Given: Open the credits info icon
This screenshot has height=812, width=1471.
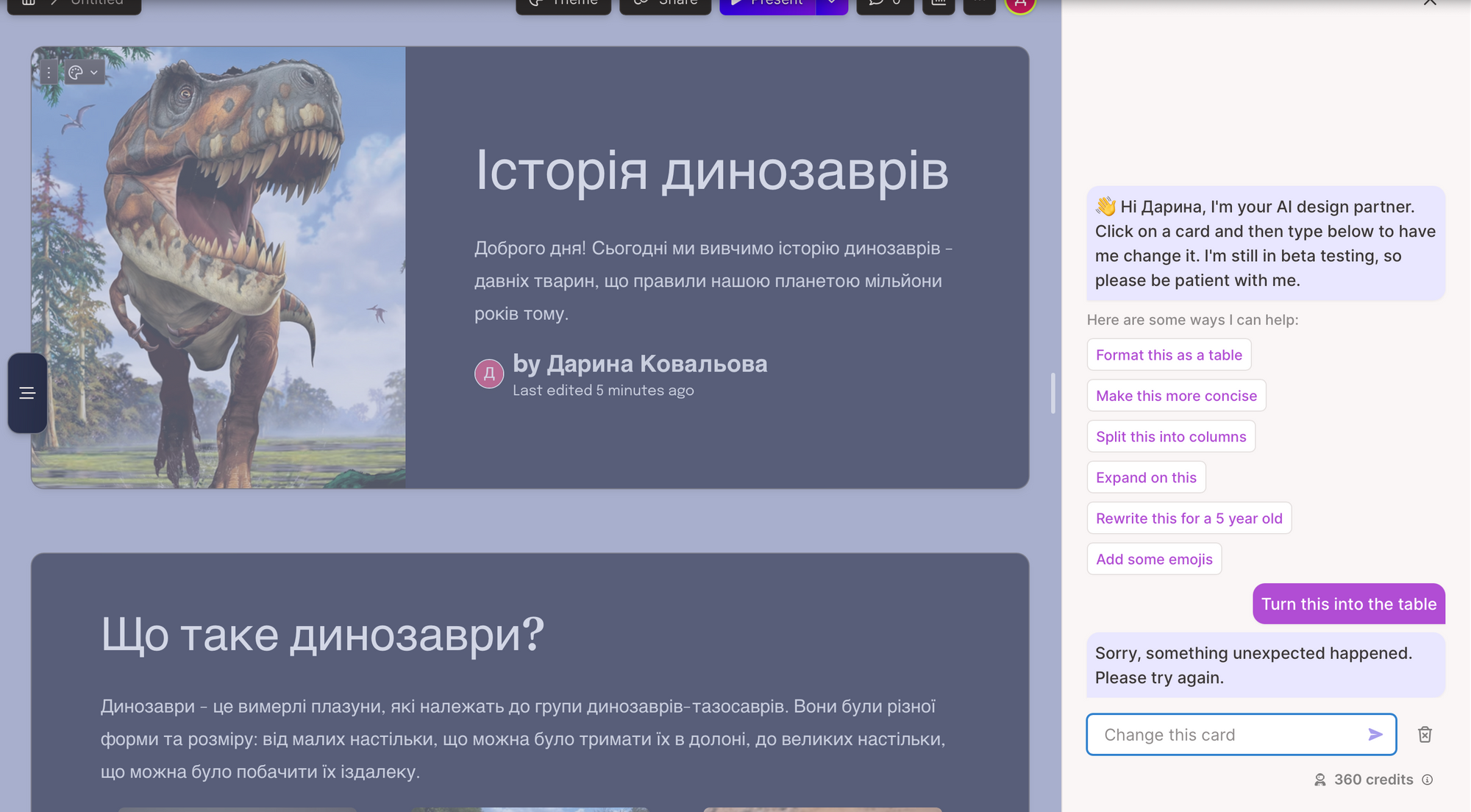Looking at the screenshot, I should click(x=1428, y=780).
